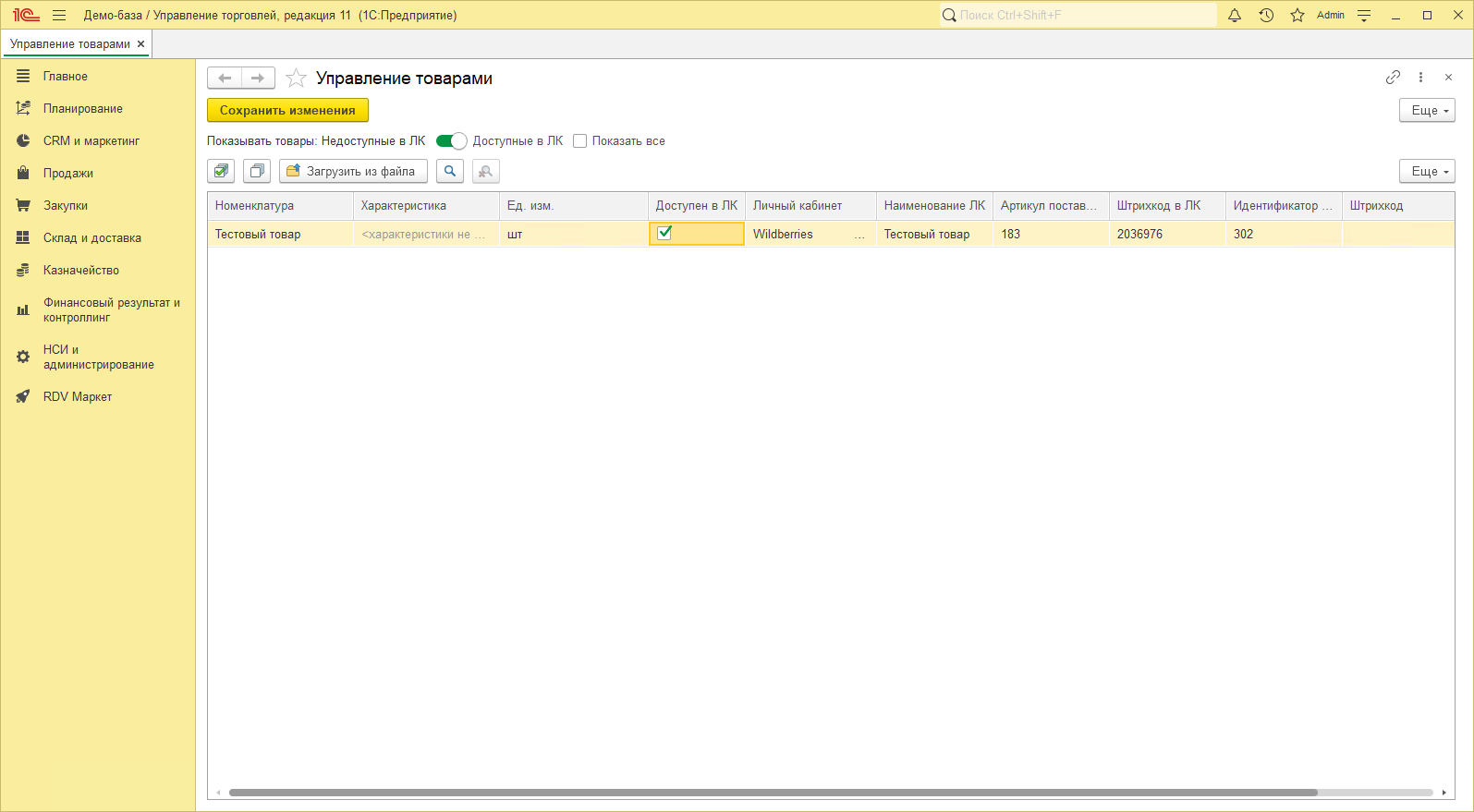Close the Управление товарами form

click(x=1448, y=78)
